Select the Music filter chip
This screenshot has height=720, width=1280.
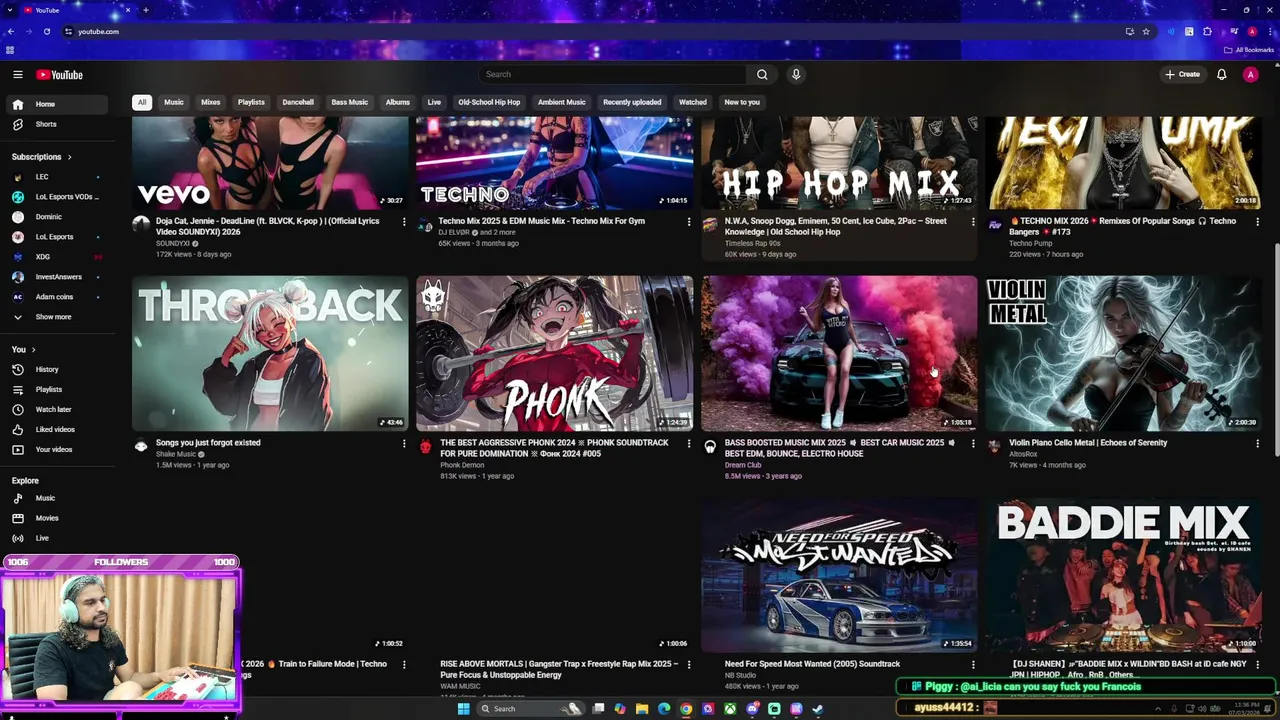coord(174,102)
